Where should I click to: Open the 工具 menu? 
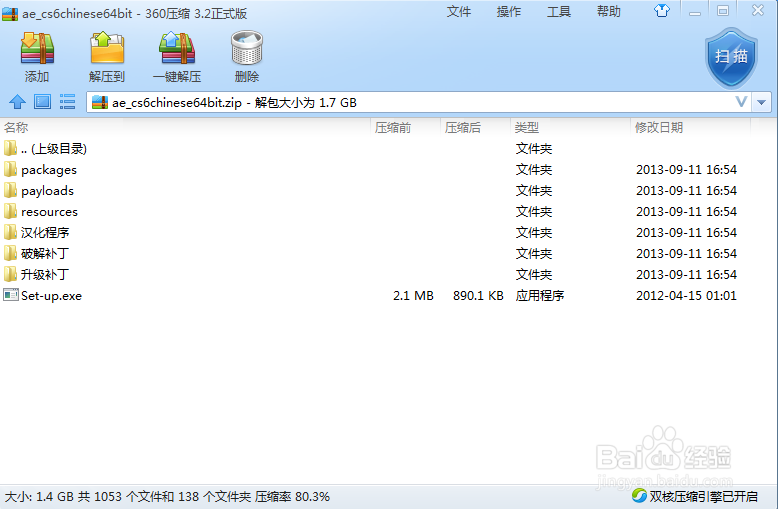coord(559,11)
